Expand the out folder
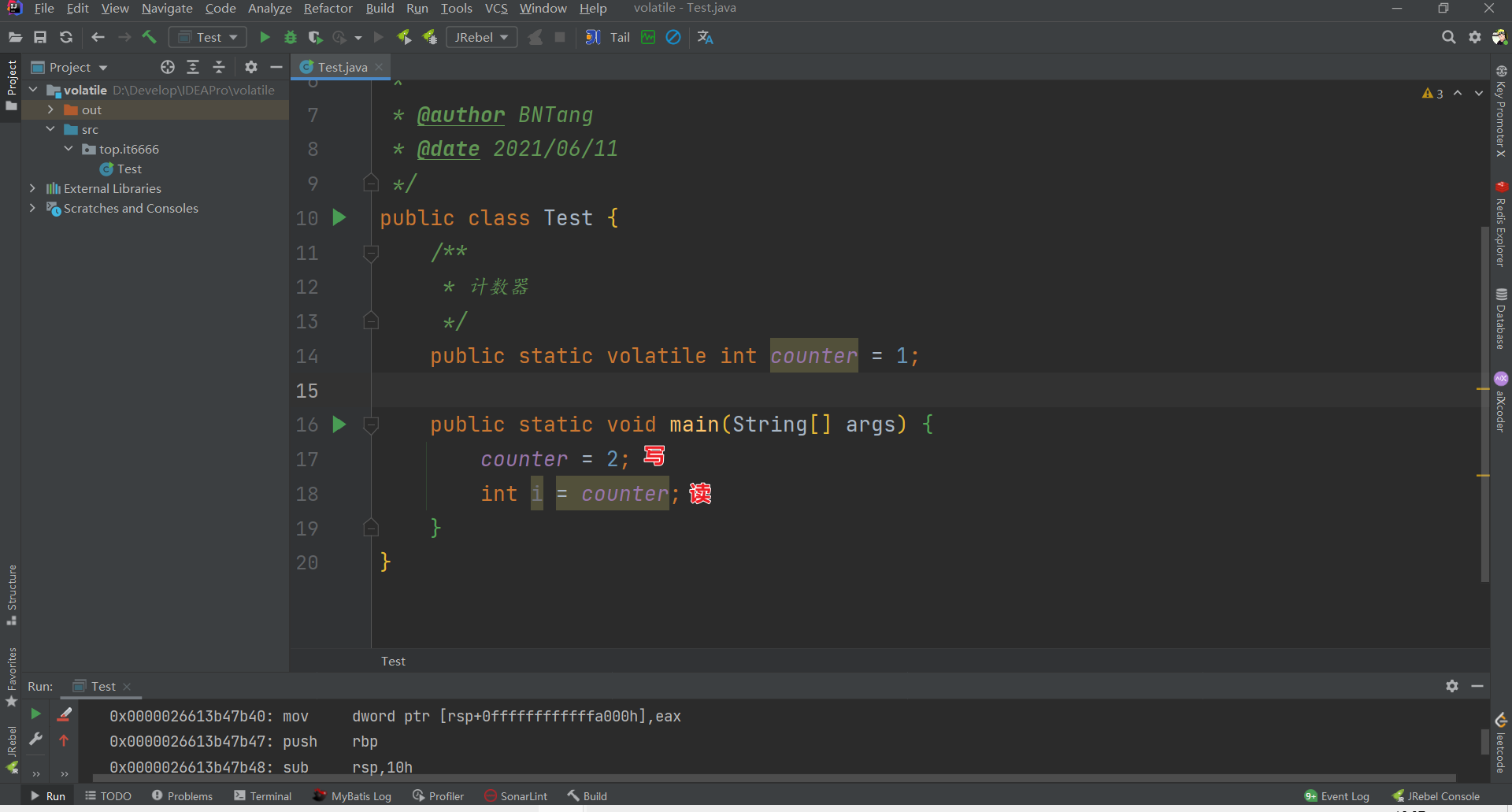 50,109
